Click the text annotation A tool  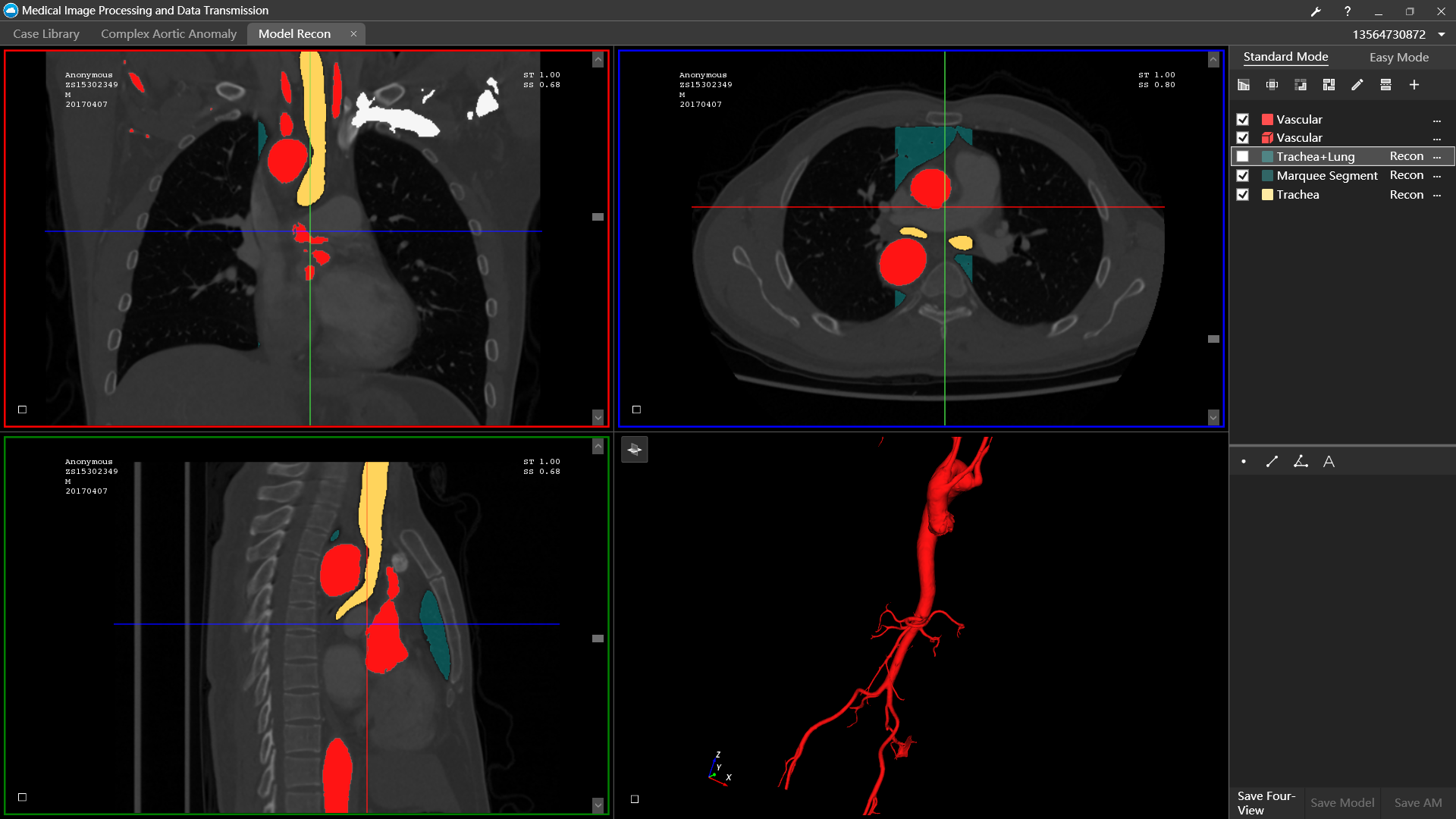(1329, 461)
